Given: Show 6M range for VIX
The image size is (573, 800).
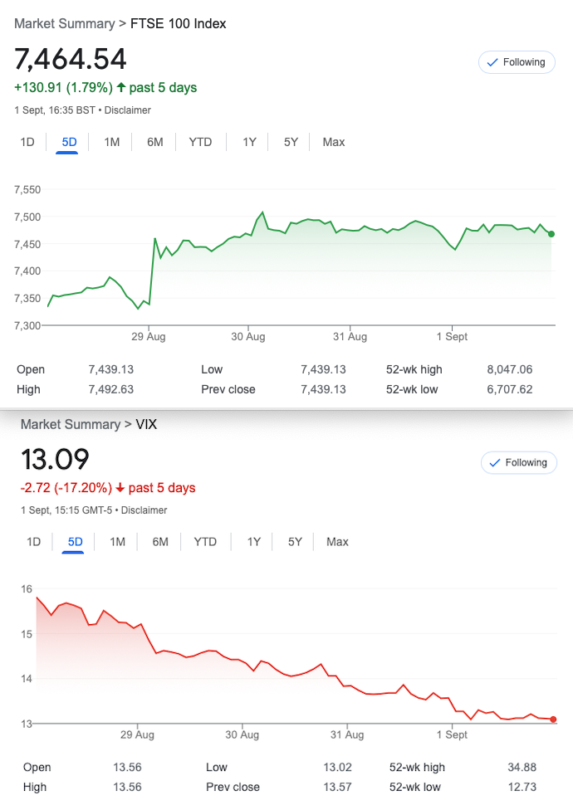Looking at the screenshot, I should pos(160,542).
